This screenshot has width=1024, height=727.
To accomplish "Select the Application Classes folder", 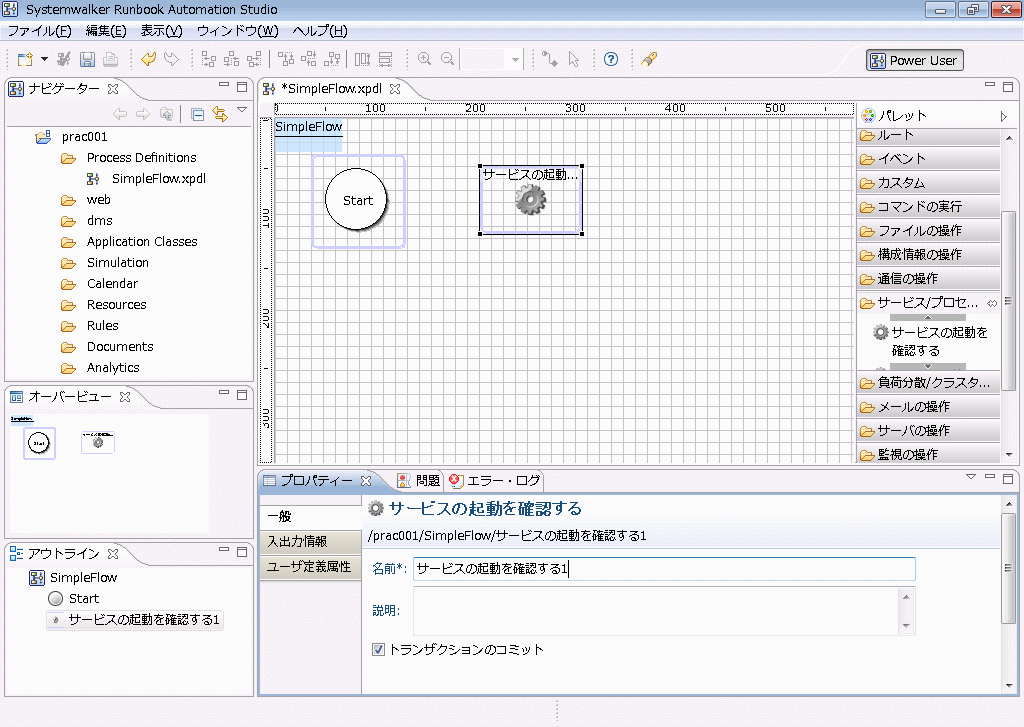I will [142, 242].
